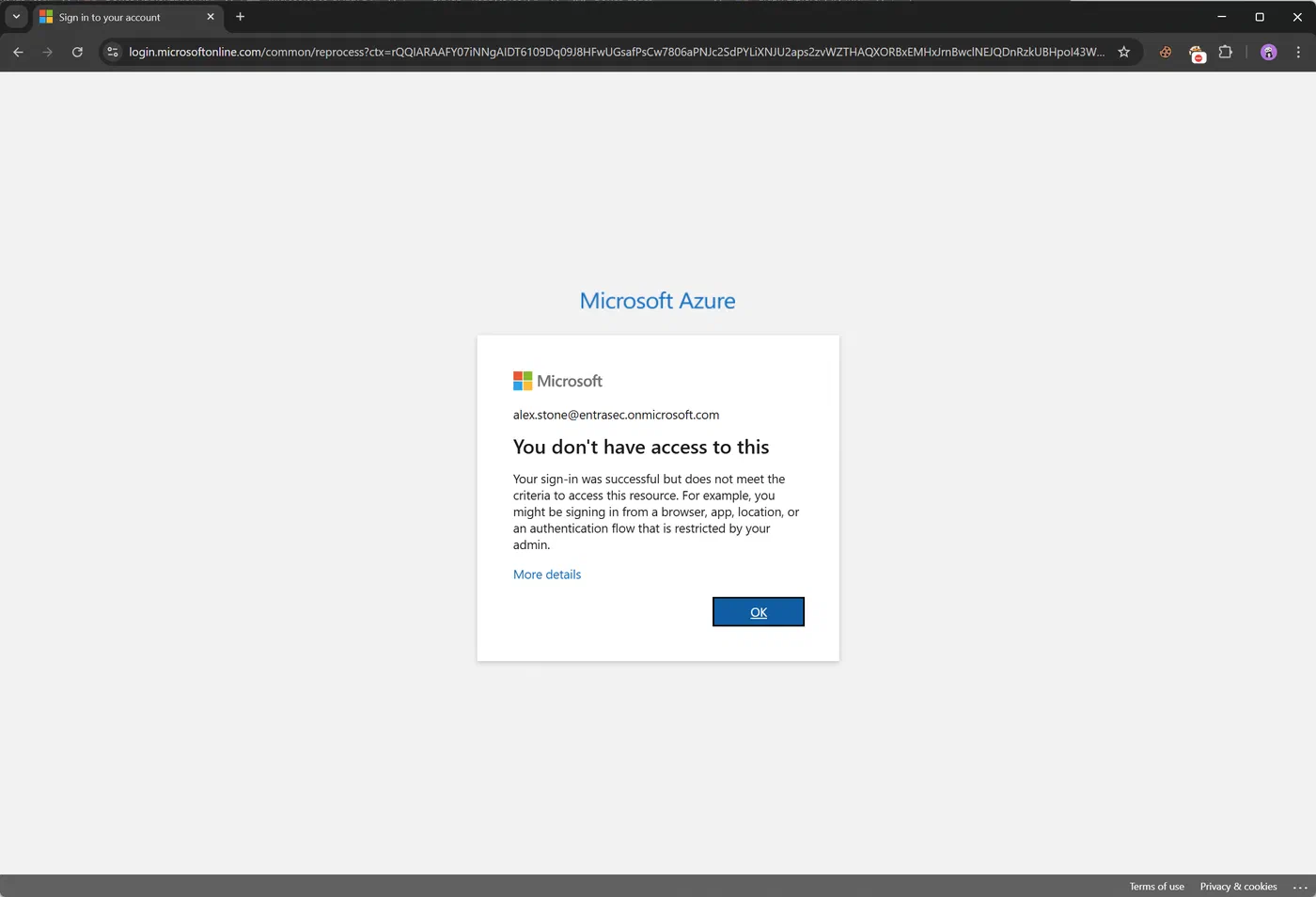Open the Chrome profile avatar
The height and width of the screenshot is (897, 1316).
(1269, 53)
